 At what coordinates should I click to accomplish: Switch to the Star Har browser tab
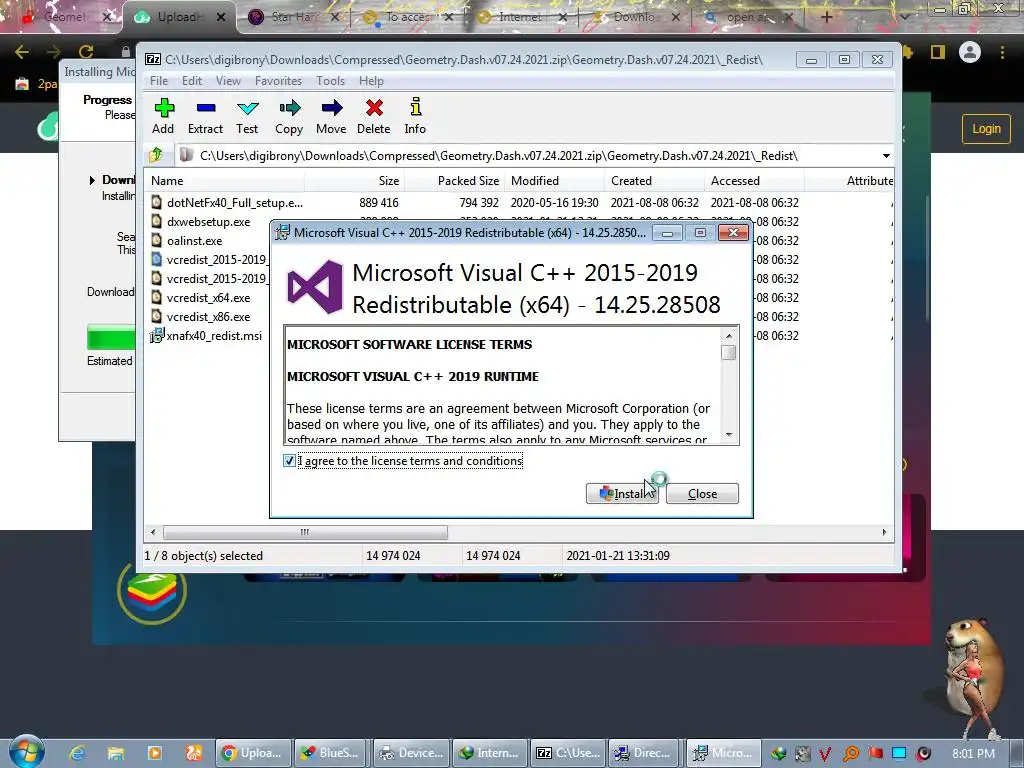click(x=293, y=17)
